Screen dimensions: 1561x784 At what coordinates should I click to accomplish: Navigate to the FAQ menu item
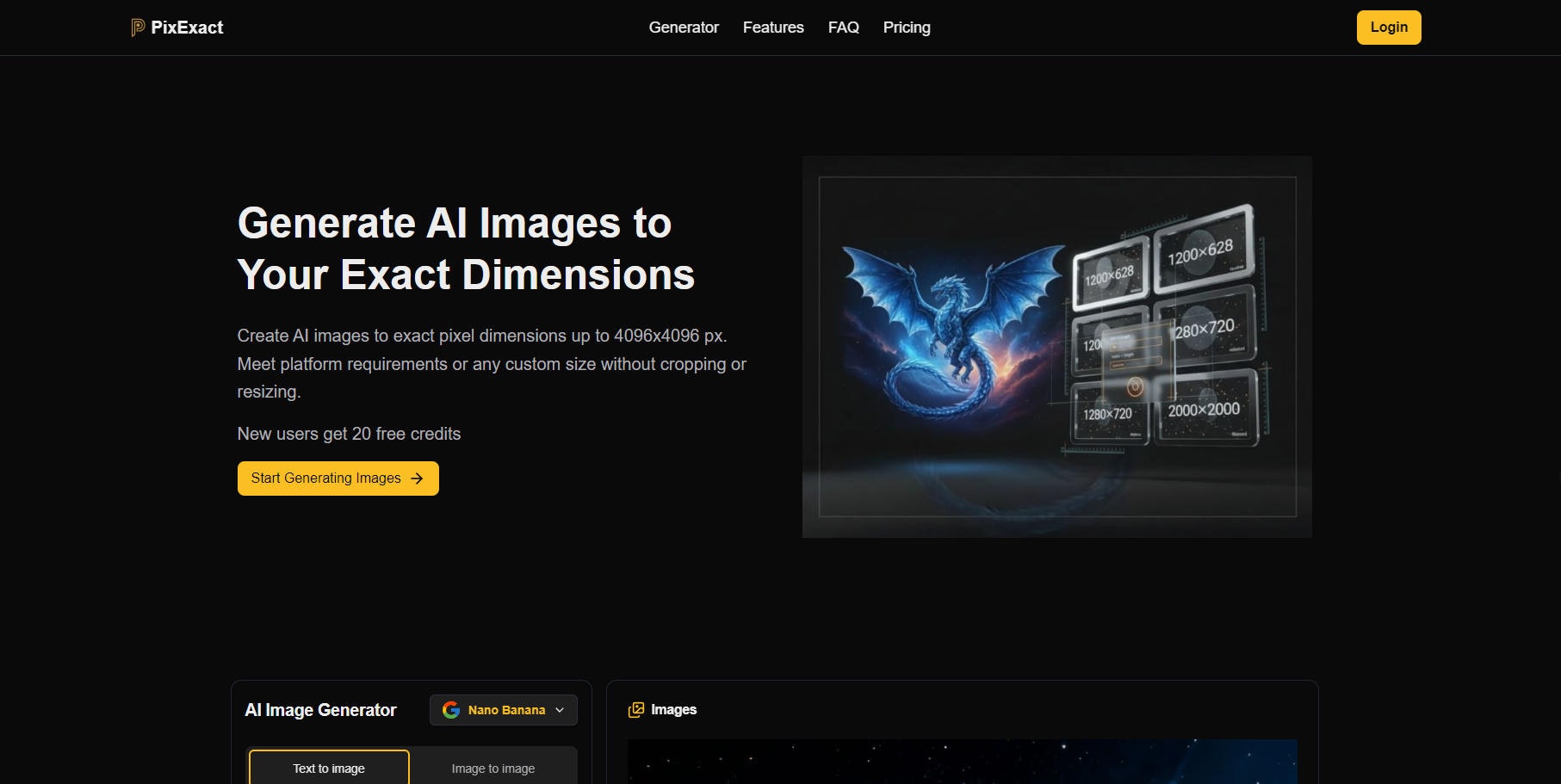click(842, 27)
